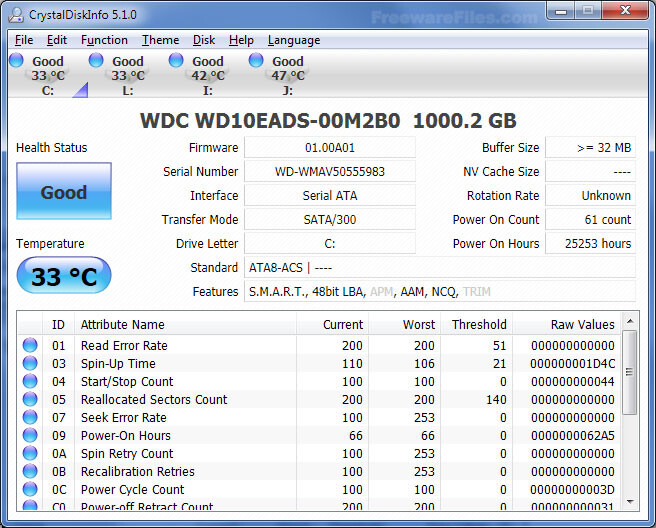Select the Read Error Rate row name
This screenshot has width=656, height=528.
tap(124, 346)
